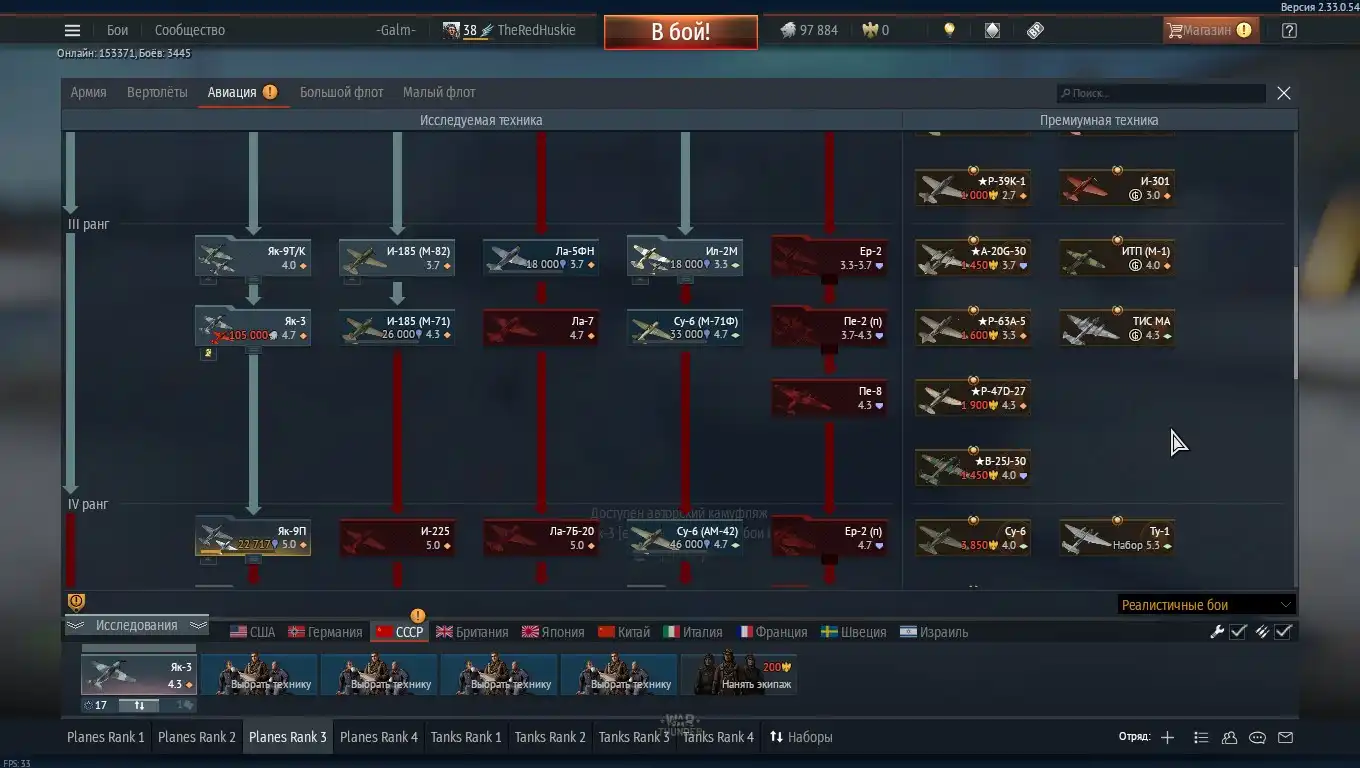
Task: Click the help question mark icon
Action: [1289, 30]
